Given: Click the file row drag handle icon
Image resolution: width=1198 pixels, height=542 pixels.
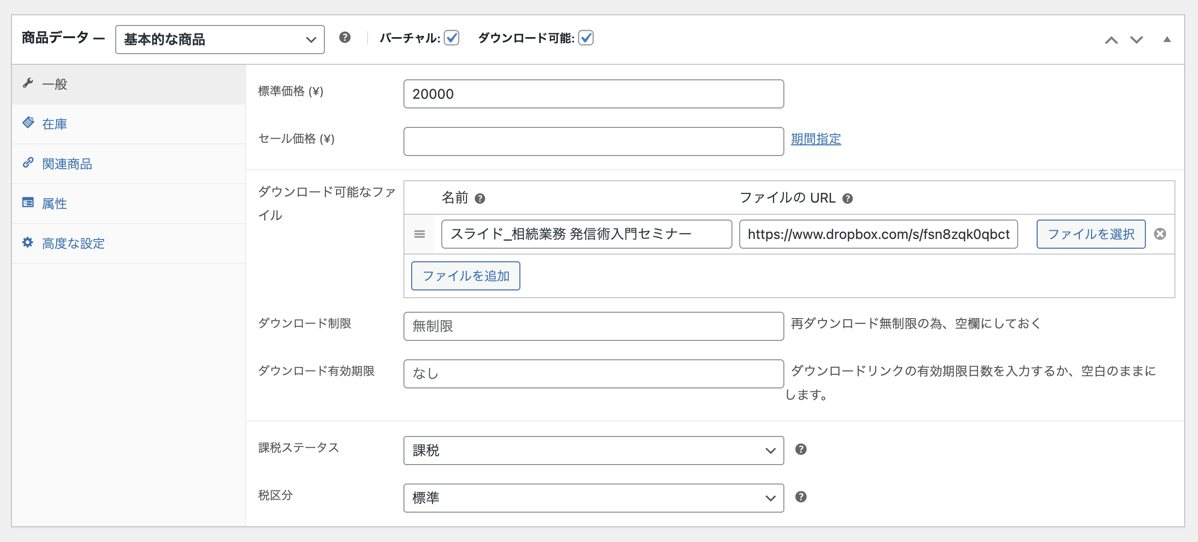Looking at the screenshot, I should point(419,234).
